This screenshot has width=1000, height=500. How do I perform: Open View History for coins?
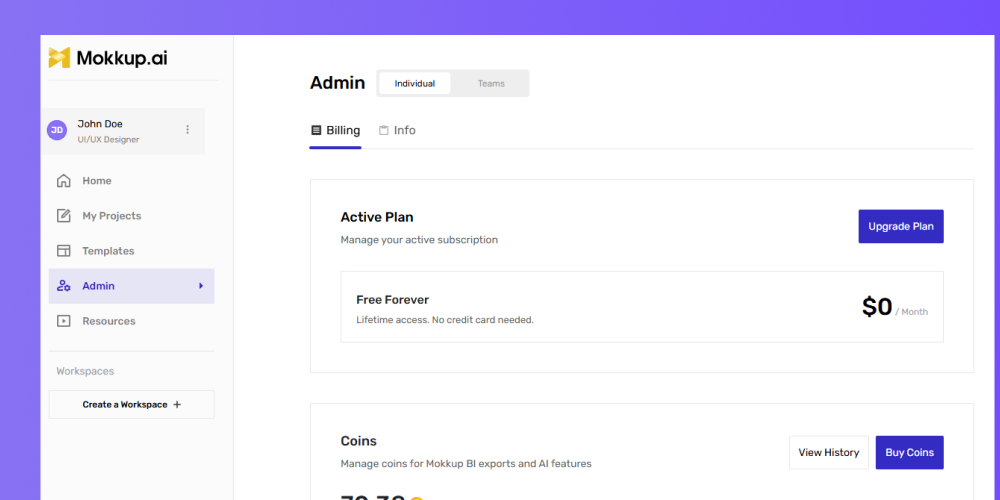pos(828,453)
